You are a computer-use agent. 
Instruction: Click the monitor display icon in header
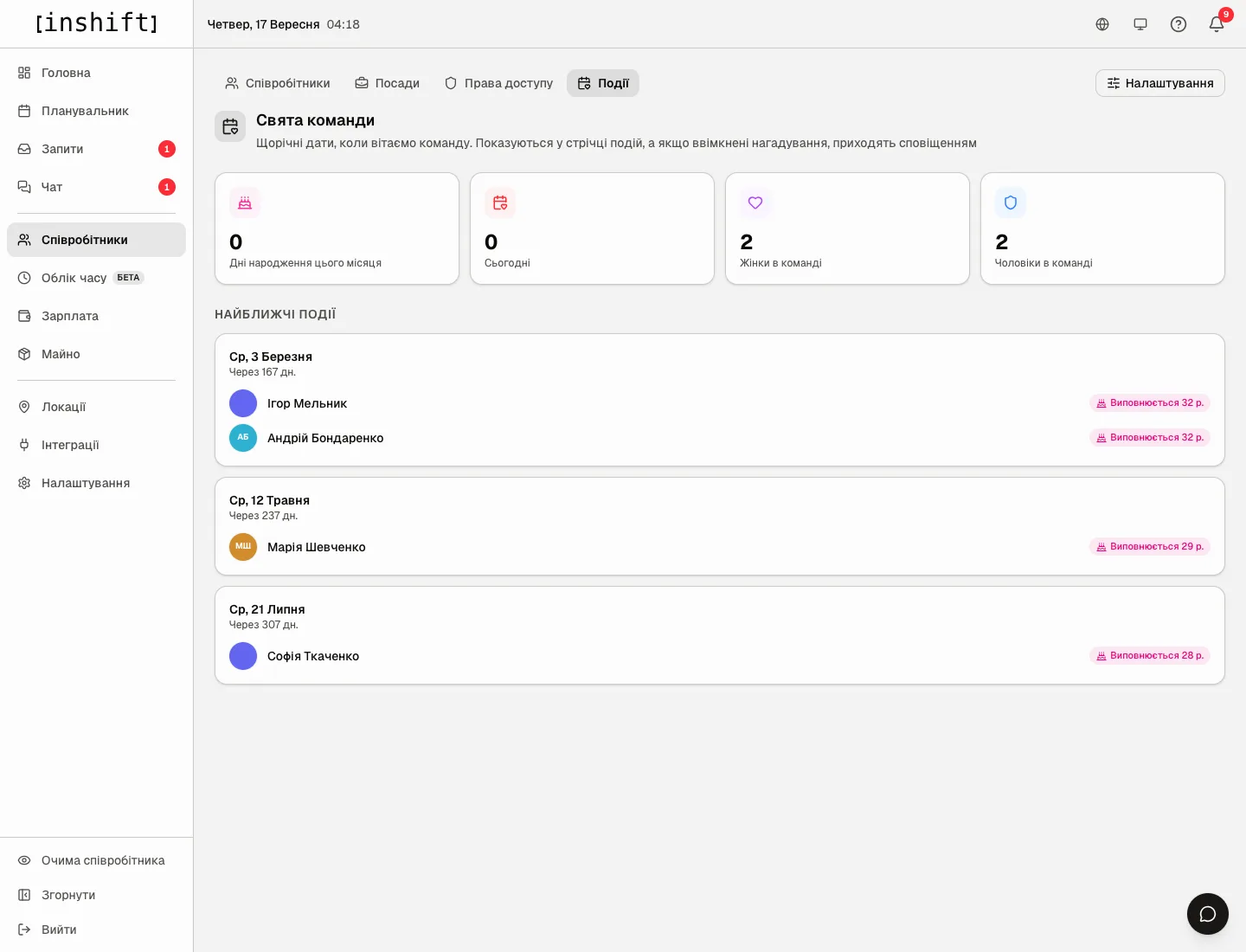coord(1140,24)
